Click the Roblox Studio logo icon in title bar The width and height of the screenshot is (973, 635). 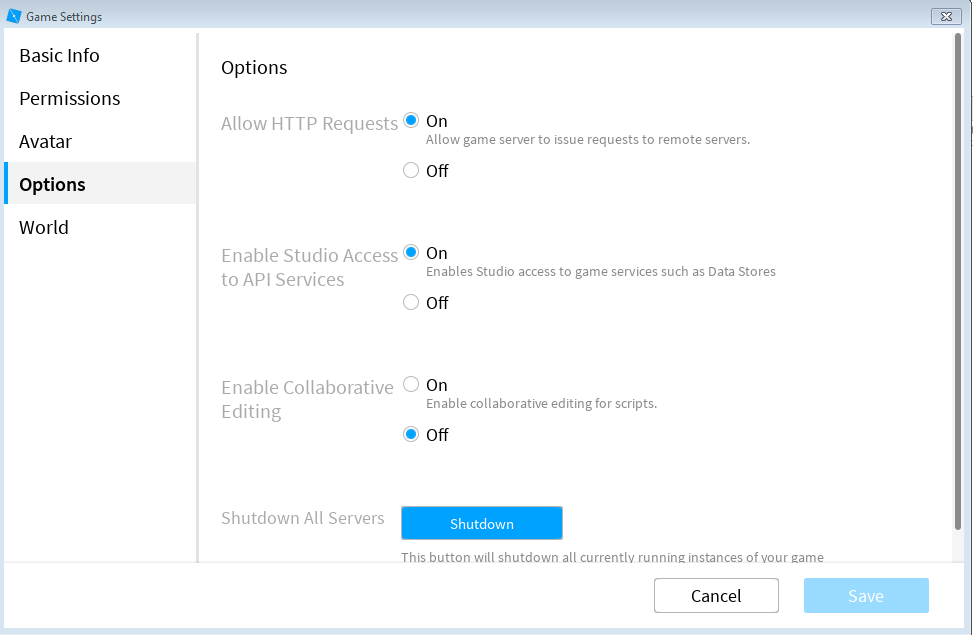tap(14, 16)
